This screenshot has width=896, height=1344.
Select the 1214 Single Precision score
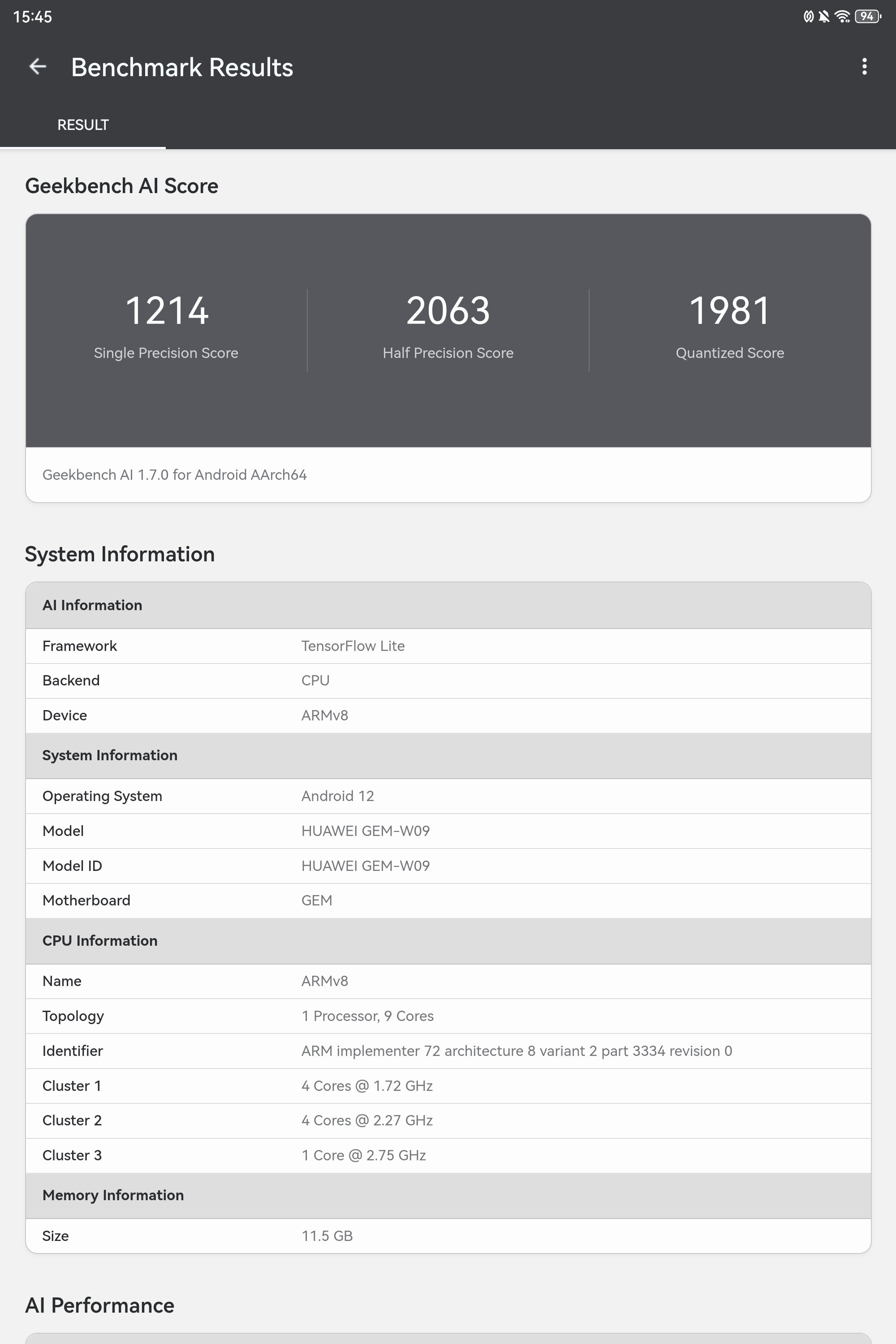pyautogui.click(x=166, y=311)
